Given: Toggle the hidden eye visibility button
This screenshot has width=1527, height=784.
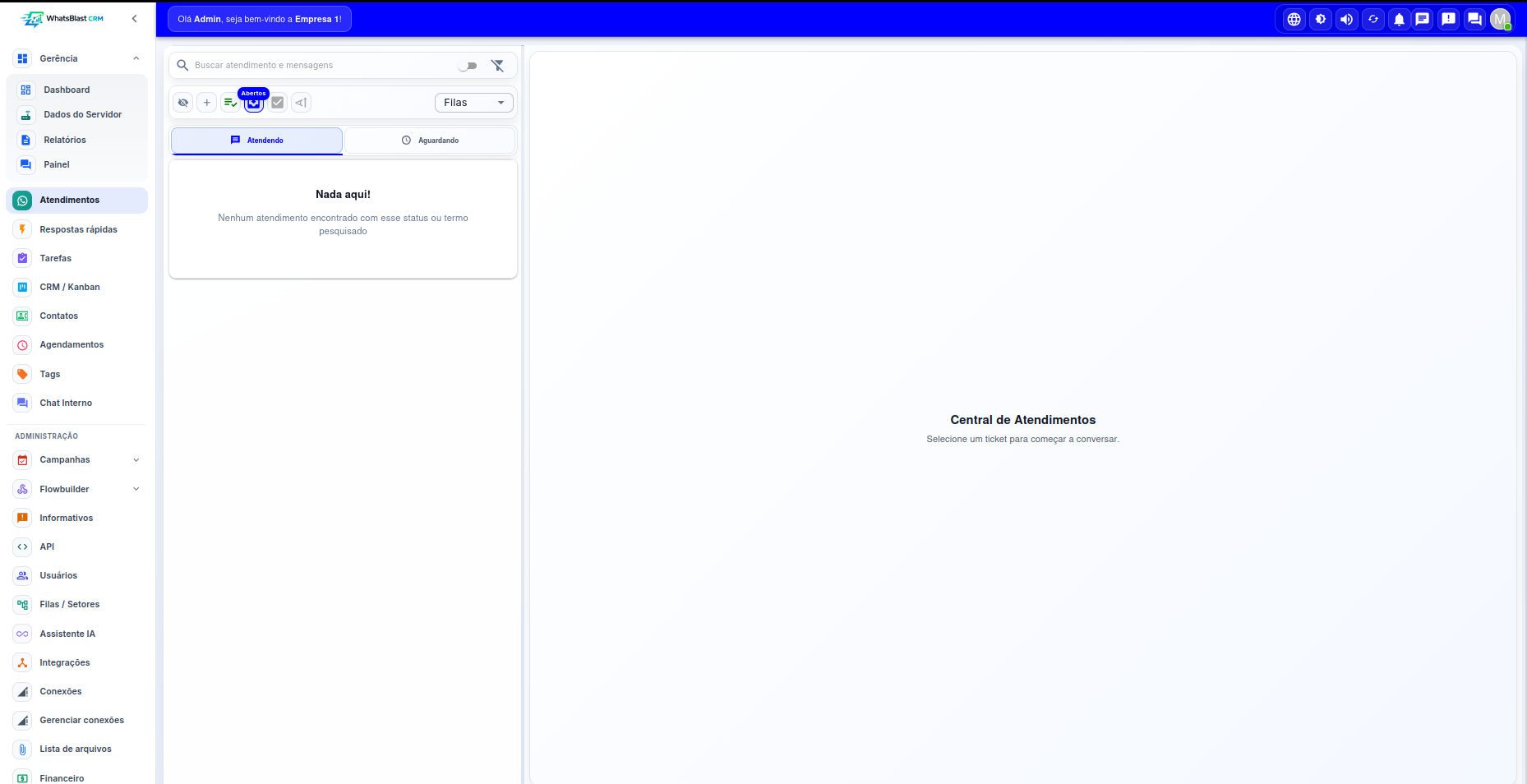Looking at the screenshot, I should (x=182, y=103).
